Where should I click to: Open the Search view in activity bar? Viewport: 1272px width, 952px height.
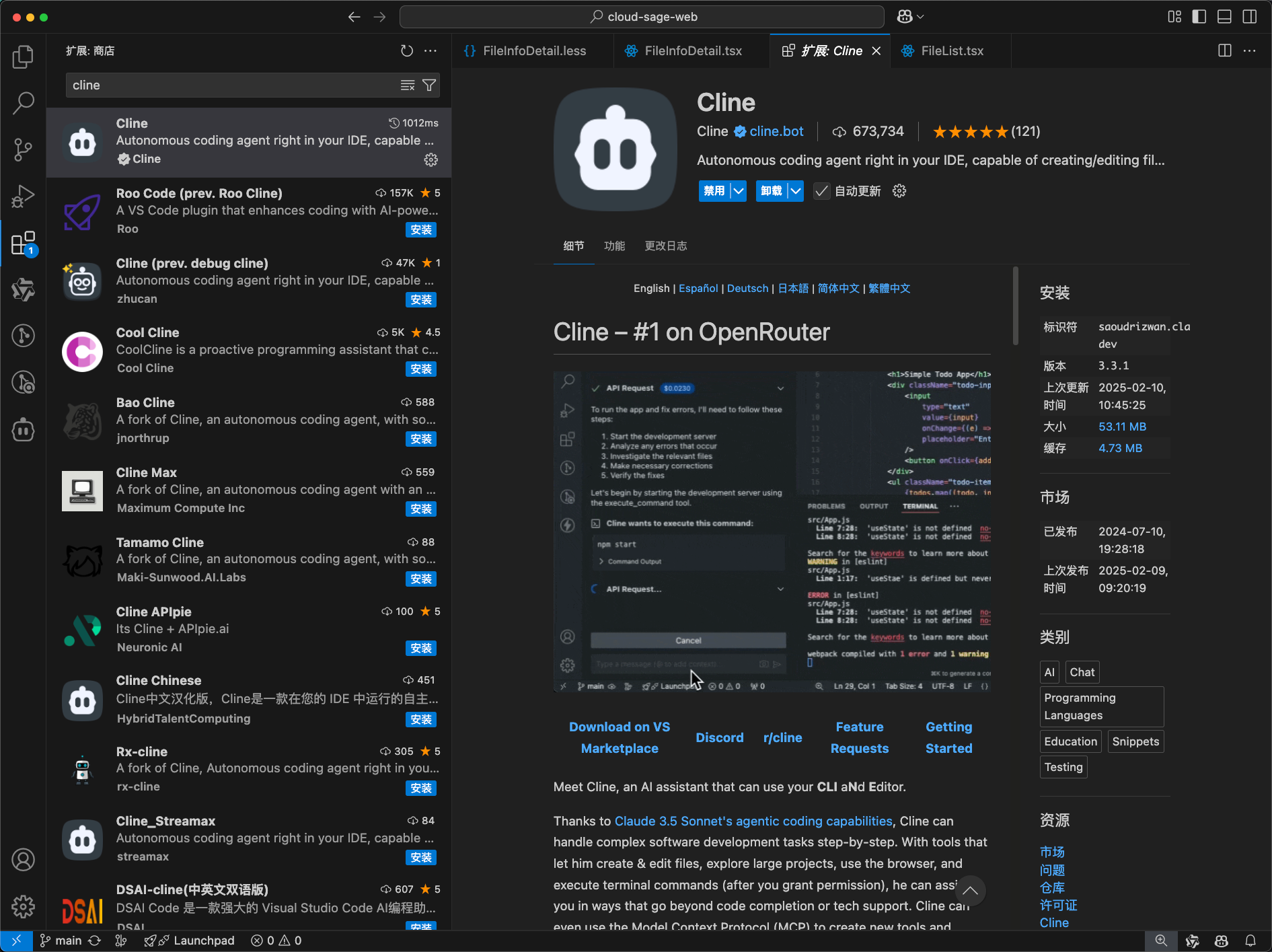pyautogui.click(x=23, y=103)
